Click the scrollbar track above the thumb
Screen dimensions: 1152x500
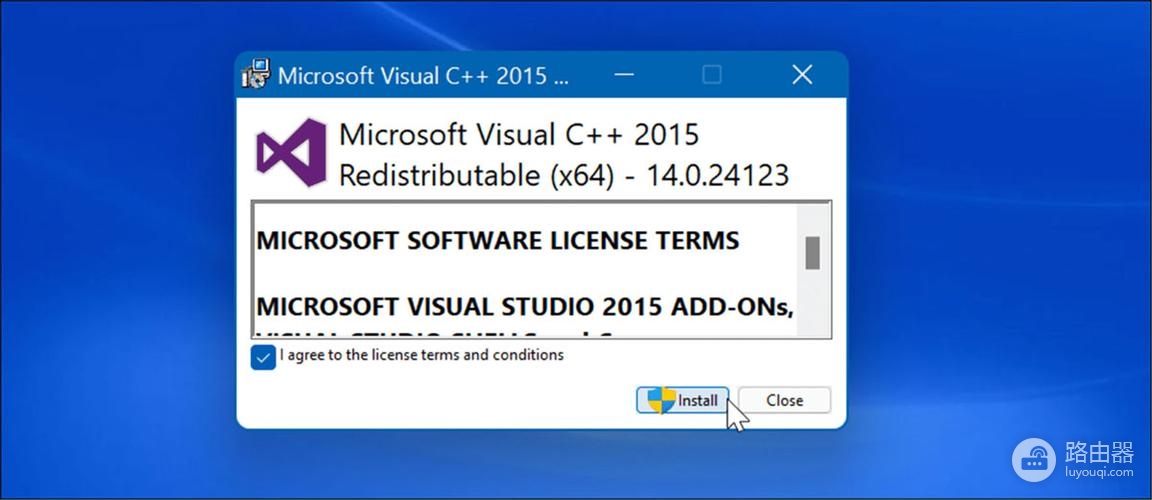click(x=812, y=220)
